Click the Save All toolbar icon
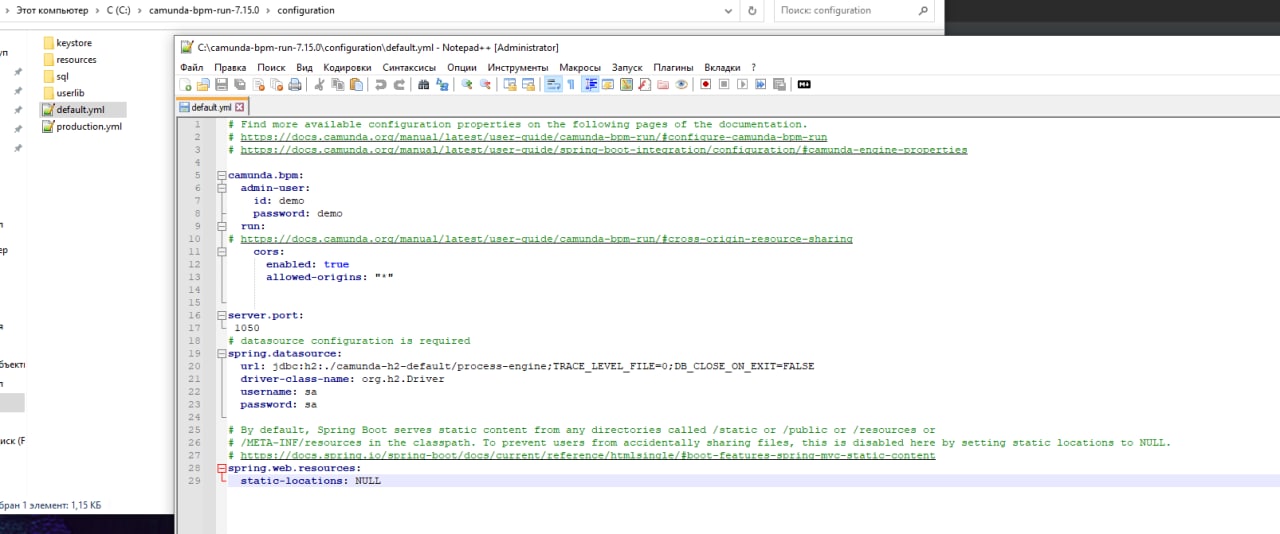 (x=239, y=85)
